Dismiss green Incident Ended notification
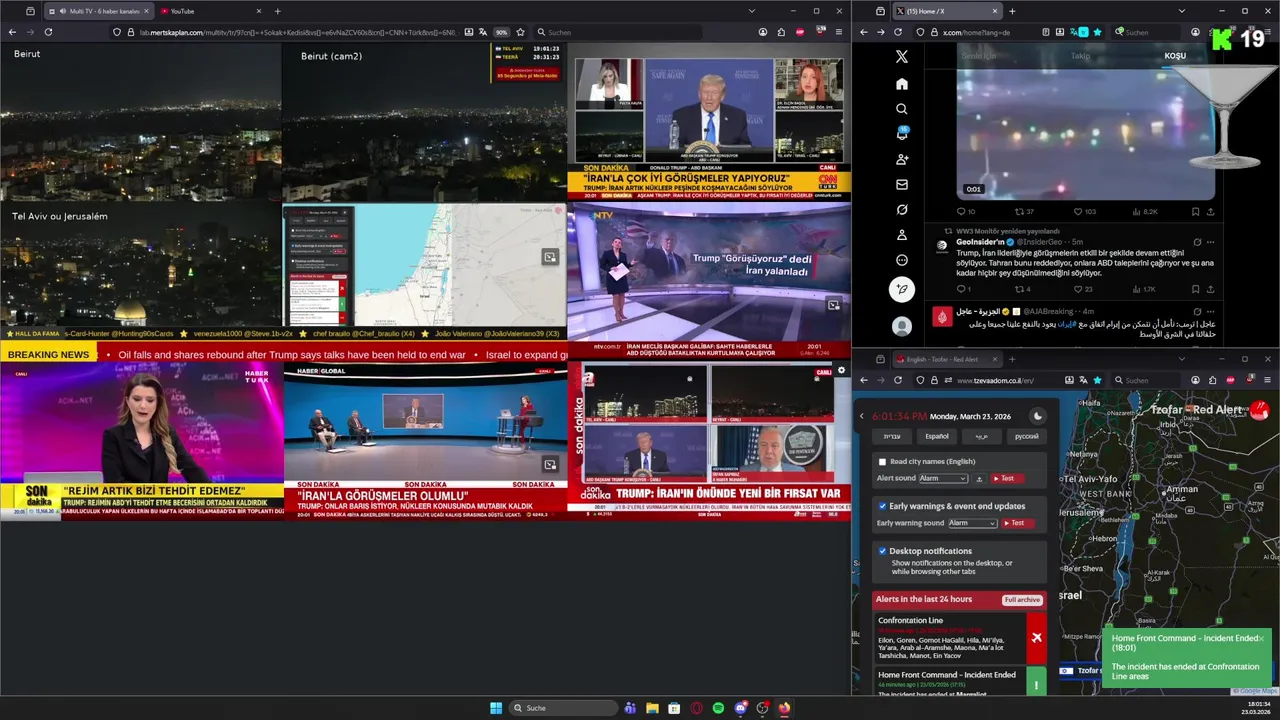 (1261, 638)
